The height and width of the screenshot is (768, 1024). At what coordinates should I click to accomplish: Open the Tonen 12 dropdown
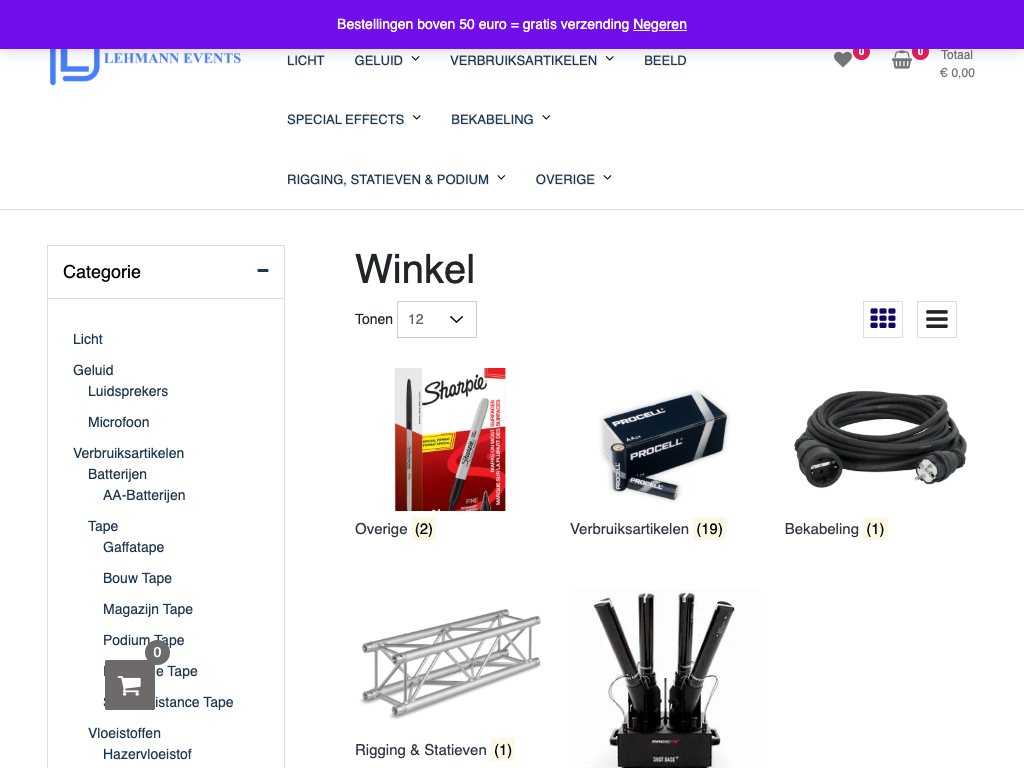click(436, 319)
